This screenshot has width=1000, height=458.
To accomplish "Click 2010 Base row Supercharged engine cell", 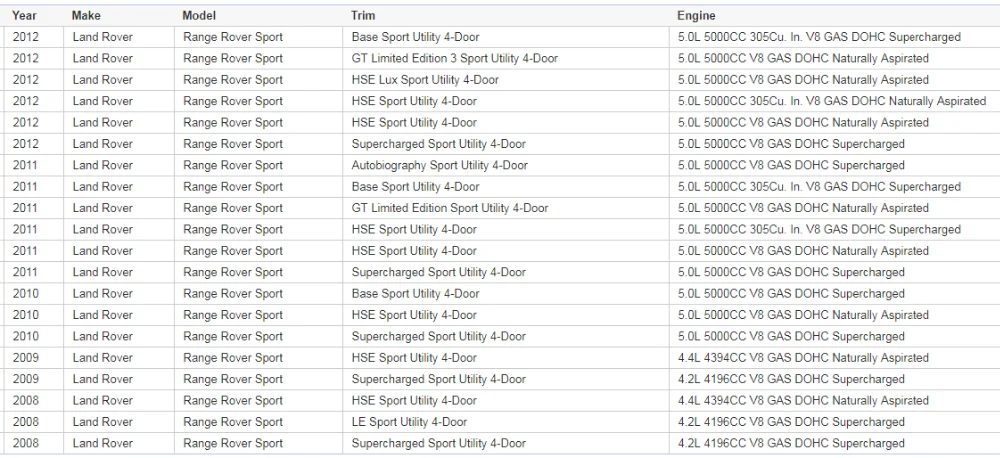I will pyautogui.click(x=791, y=293).
